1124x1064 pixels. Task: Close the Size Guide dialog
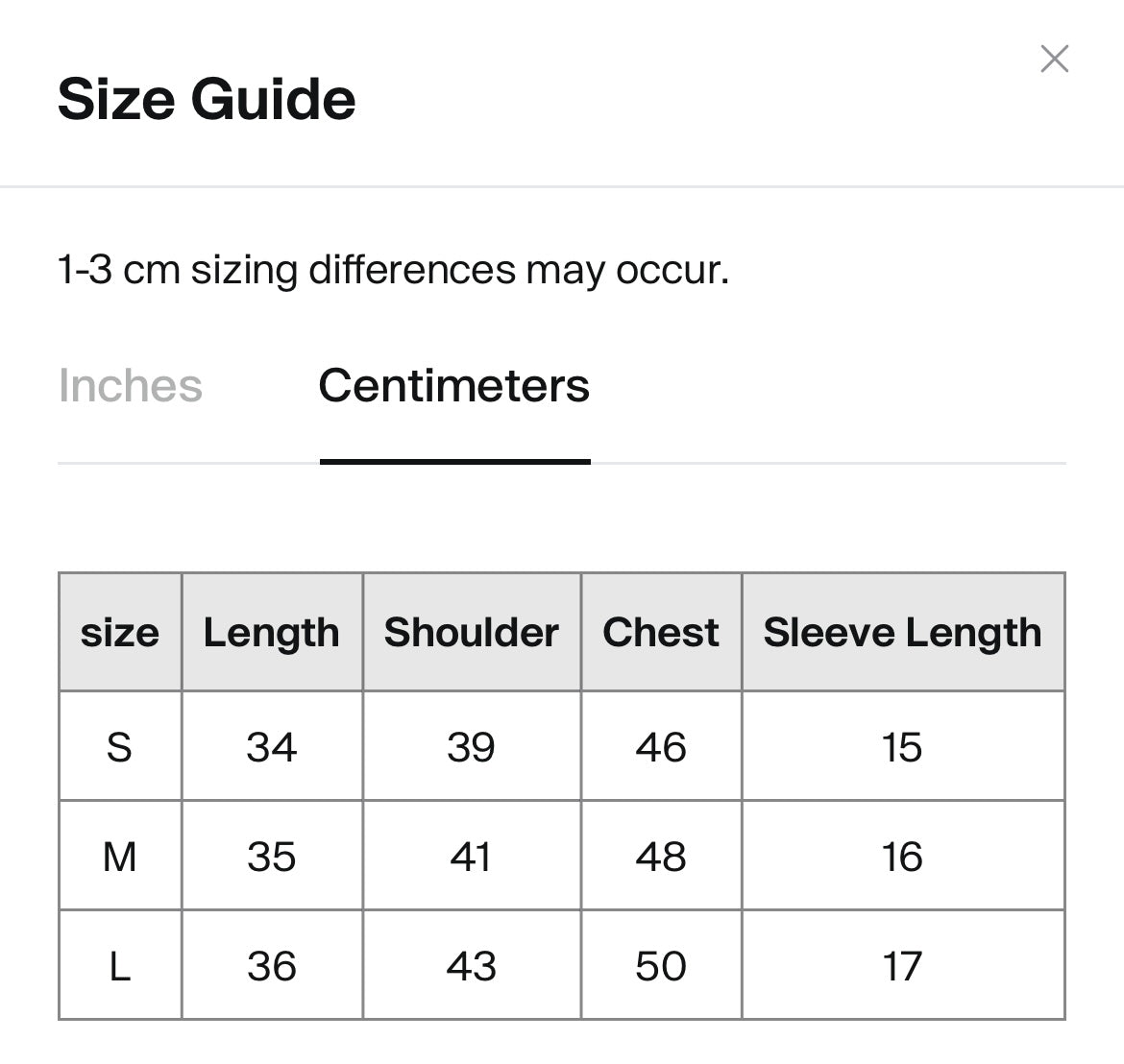(1054, 59)
